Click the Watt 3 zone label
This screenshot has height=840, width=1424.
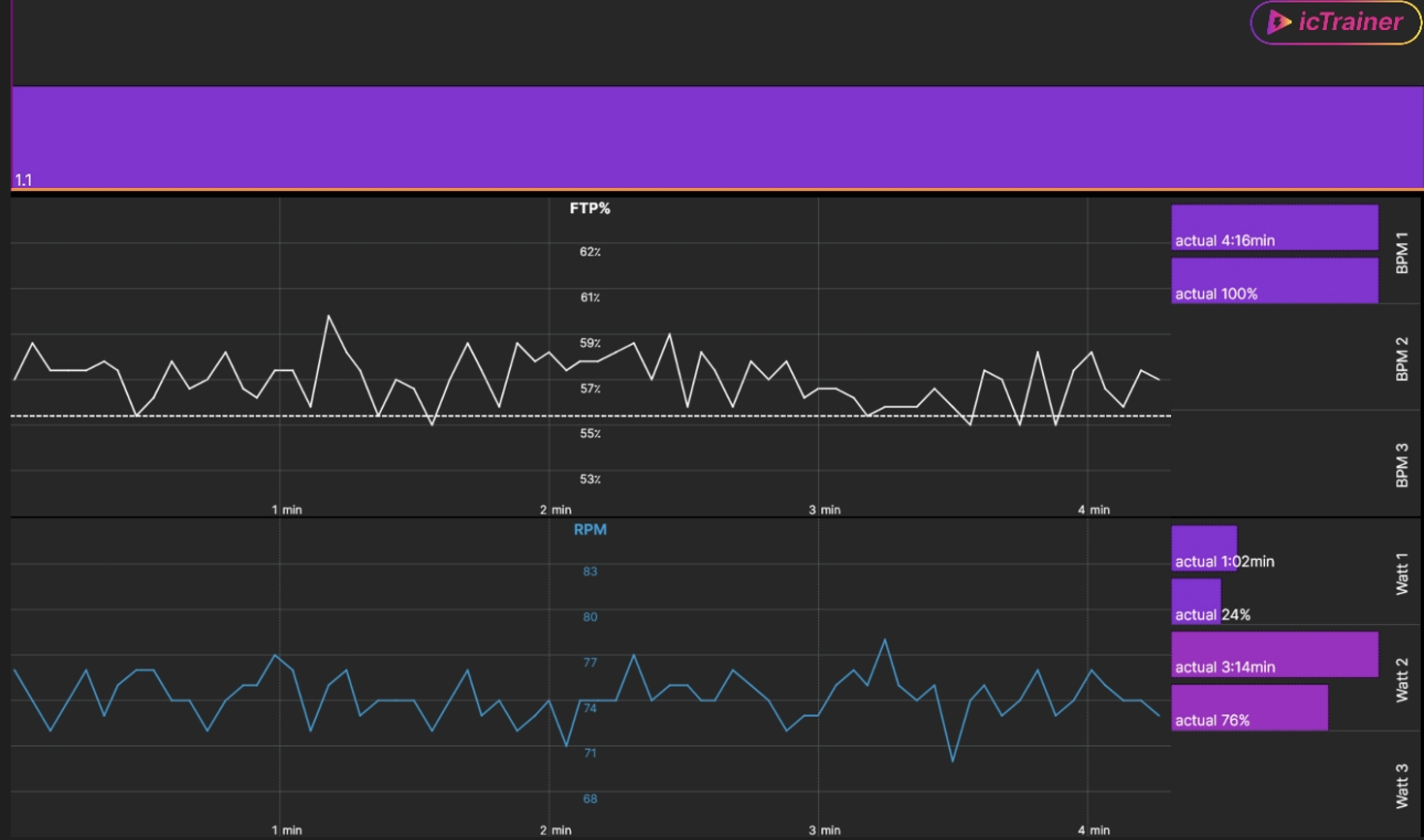pos(1402,786)
